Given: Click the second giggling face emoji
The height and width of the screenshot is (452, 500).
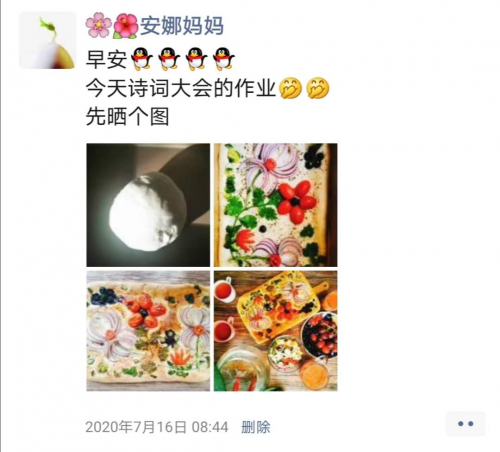Looking at the screenshot, I should (x=318, y=88).
